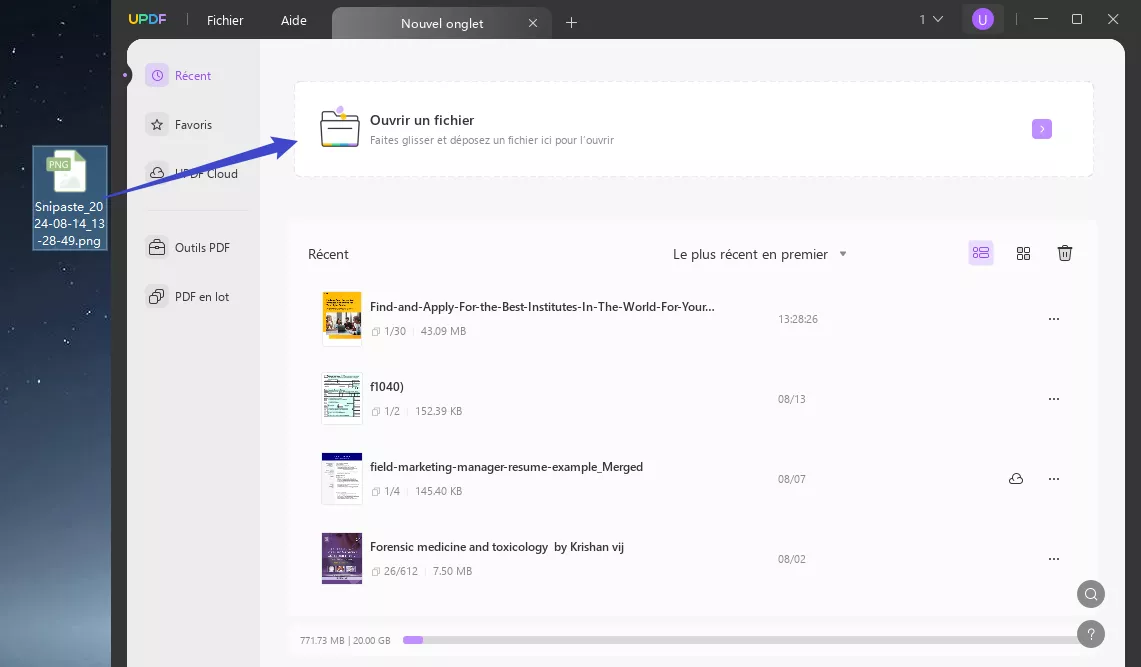Open the Fichier menu
Image resolution: width=1141 pixels, height=667 pixels.
(225, 19)
